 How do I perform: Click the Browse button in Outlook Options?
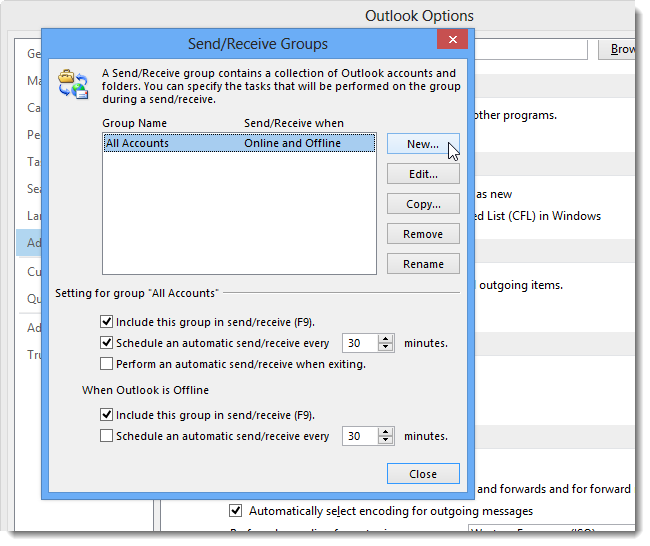click(618, 49)
